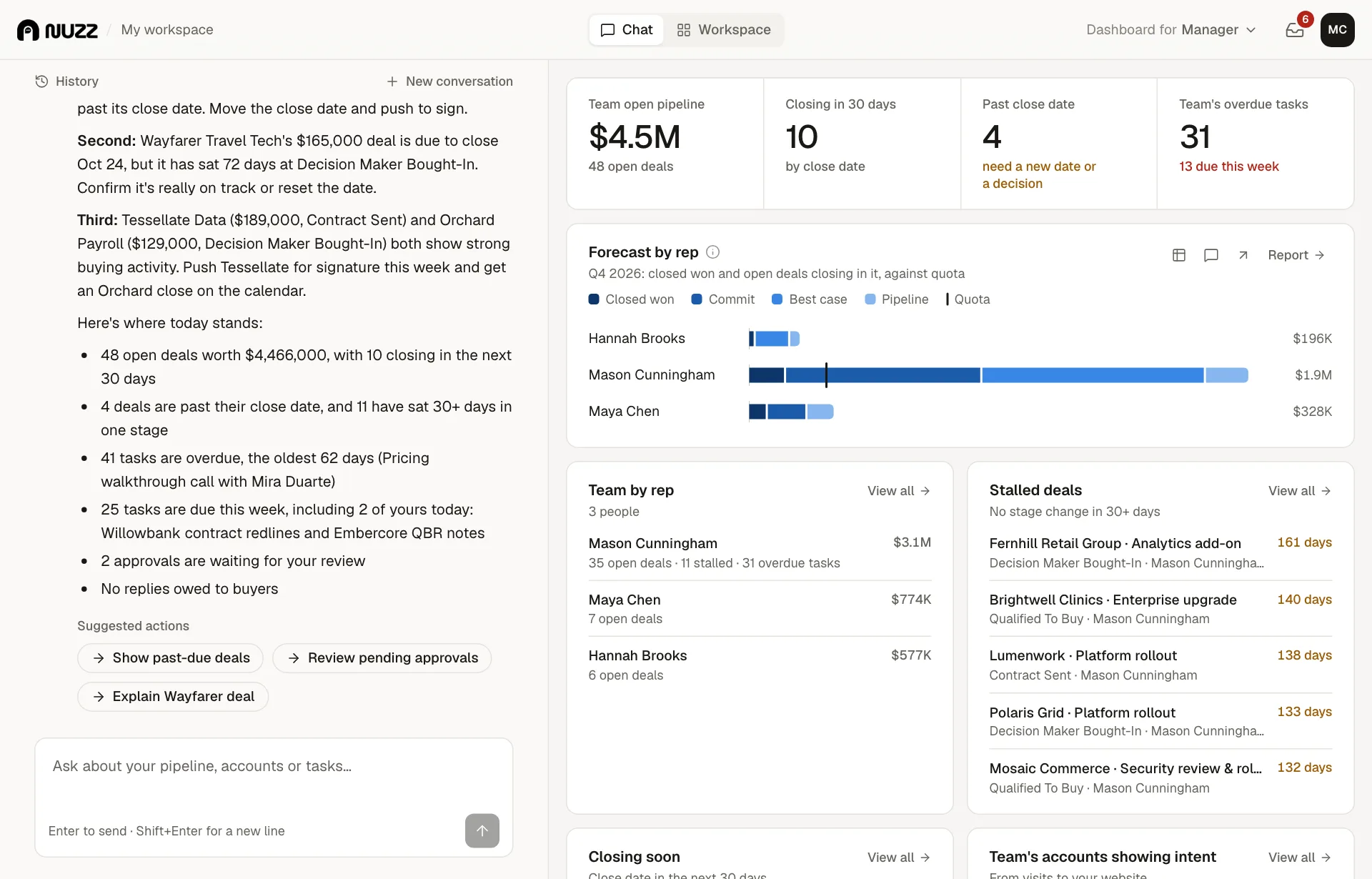Click the Review pending approvals suggestion
Viewport: 1372px width, 879px height.
(382, 658)
